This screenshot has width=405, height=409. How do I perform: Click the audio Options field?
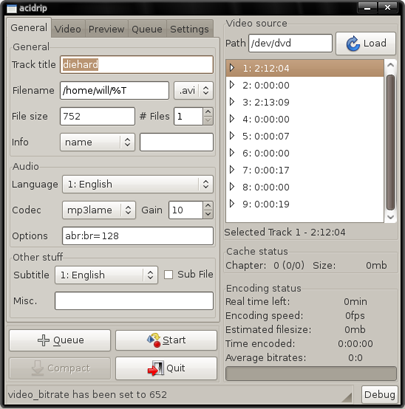(x=138, y=236)
